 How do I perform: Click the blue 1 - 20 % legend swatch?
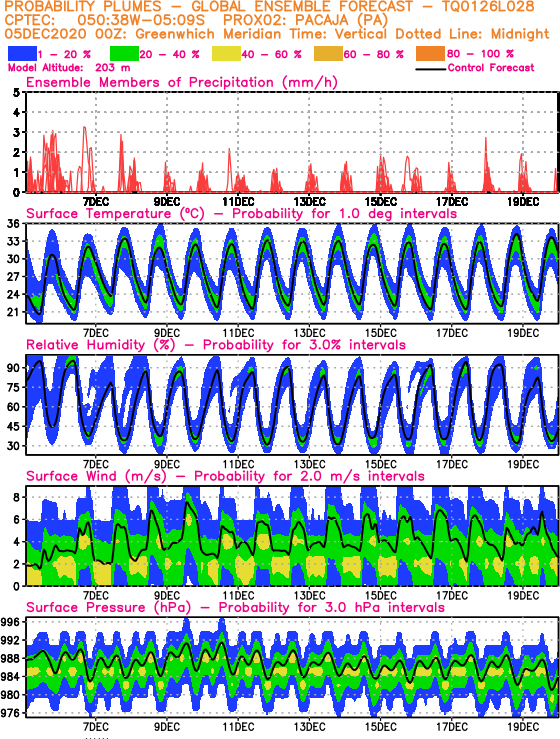[x=22, y=54]
